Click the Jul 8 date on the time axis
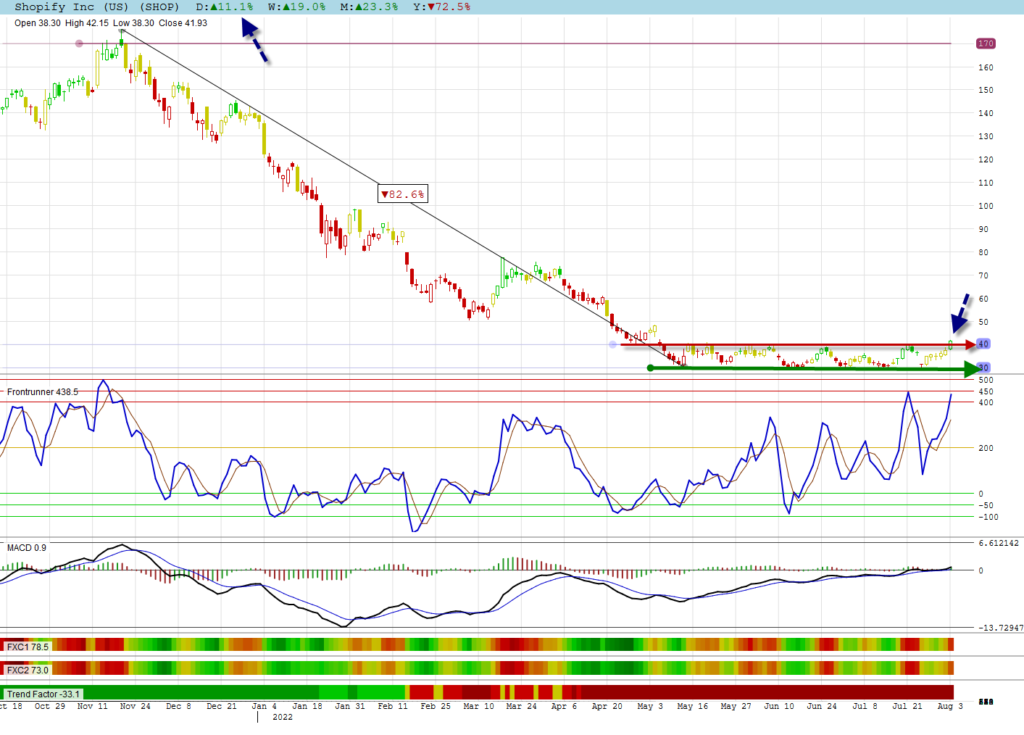 pos(865,706)
